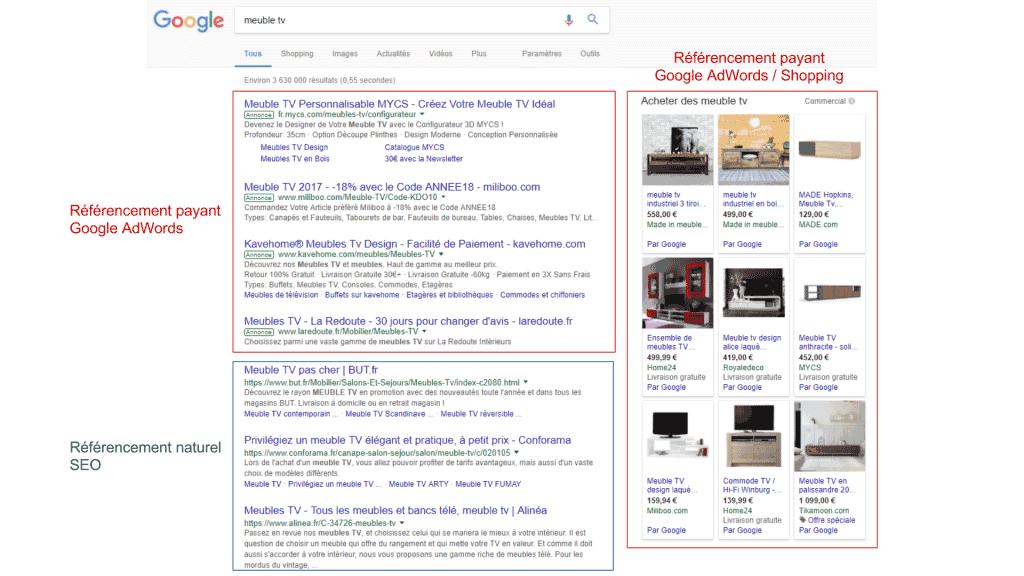Click the Commercial info icon
The width and height of the screenshot is (1024, 576).
(x=852, y=101)
